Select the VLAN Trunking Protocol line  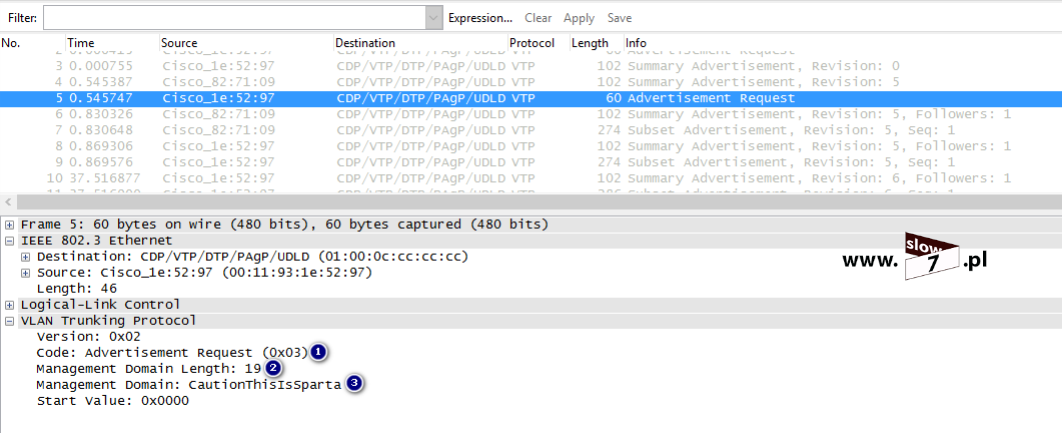tap(108, 321)
